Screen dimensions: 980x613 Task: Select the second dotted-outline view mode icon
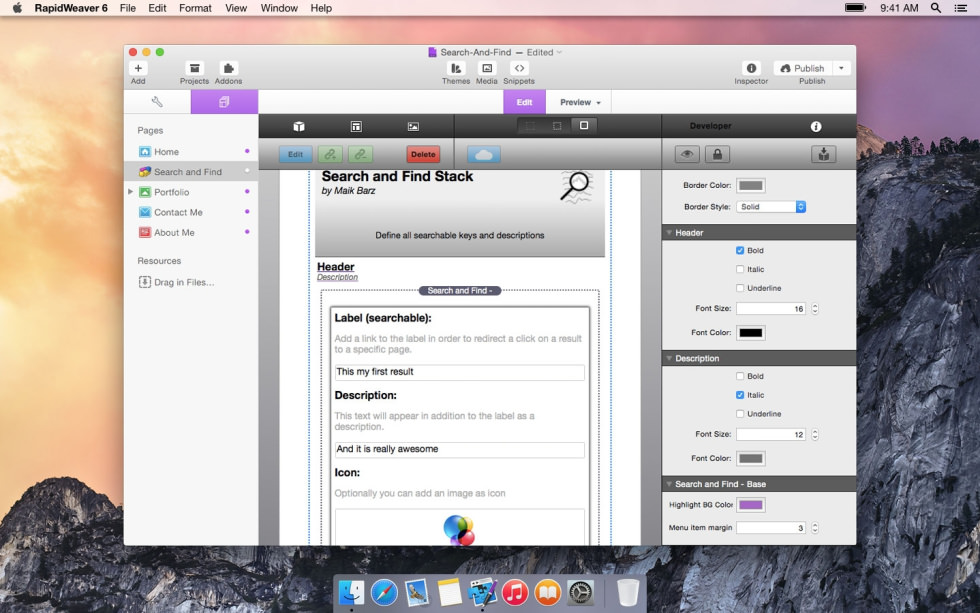(x=557, y=126)
